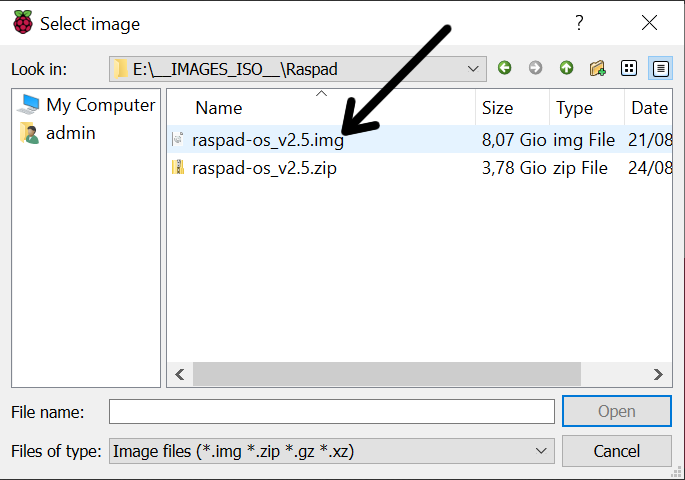Viewport: 685px width, 480px height.
Task: Click the horizontal scrollbar thumb
Action: pyautogui.click(x=387, y=374)
